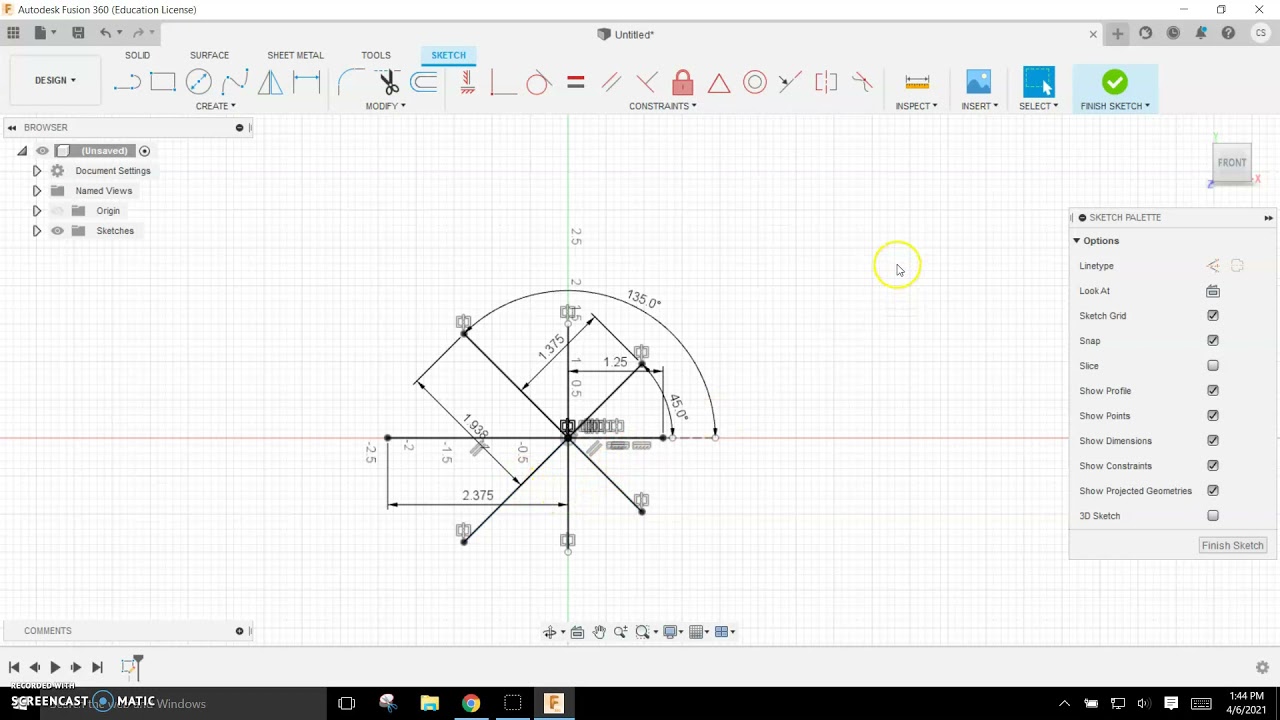This screenshot has width=1280, height=720.
Task: Apply the Coincident constraint
Action: [503, 82]
